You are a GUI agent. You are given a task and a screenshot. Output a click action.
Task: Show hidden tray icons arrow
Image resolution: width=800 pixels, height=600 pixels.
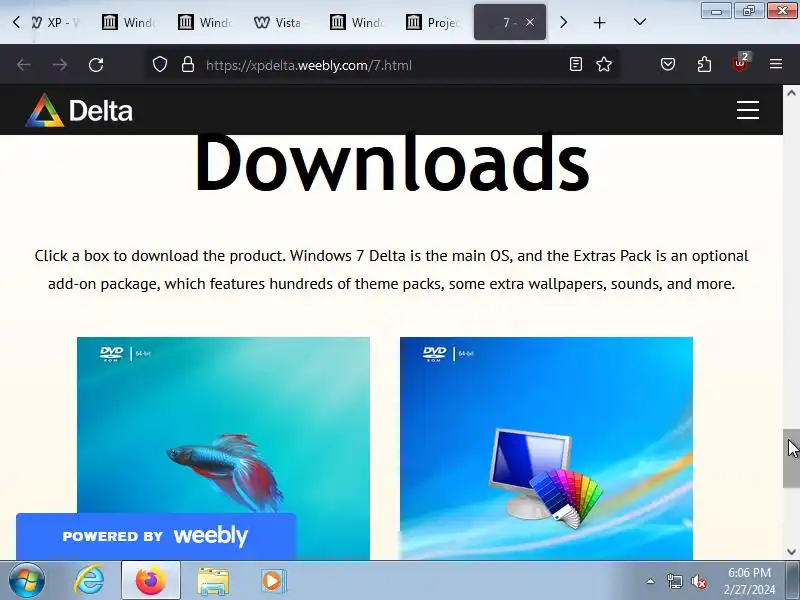(650, 581)
